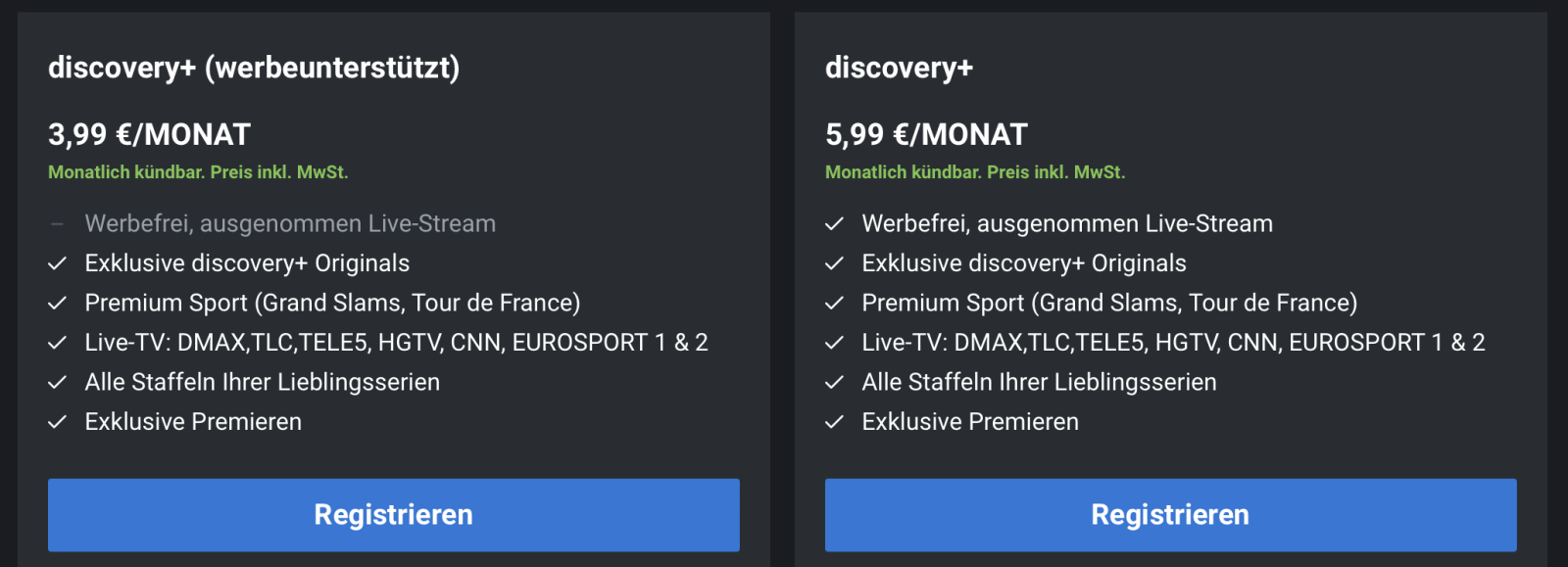Click the Live-TV checkmark in the werbeunterstützt plan
Viewport: 1568px width, 567px height.
pyautogui.click(x=58, y=343)
